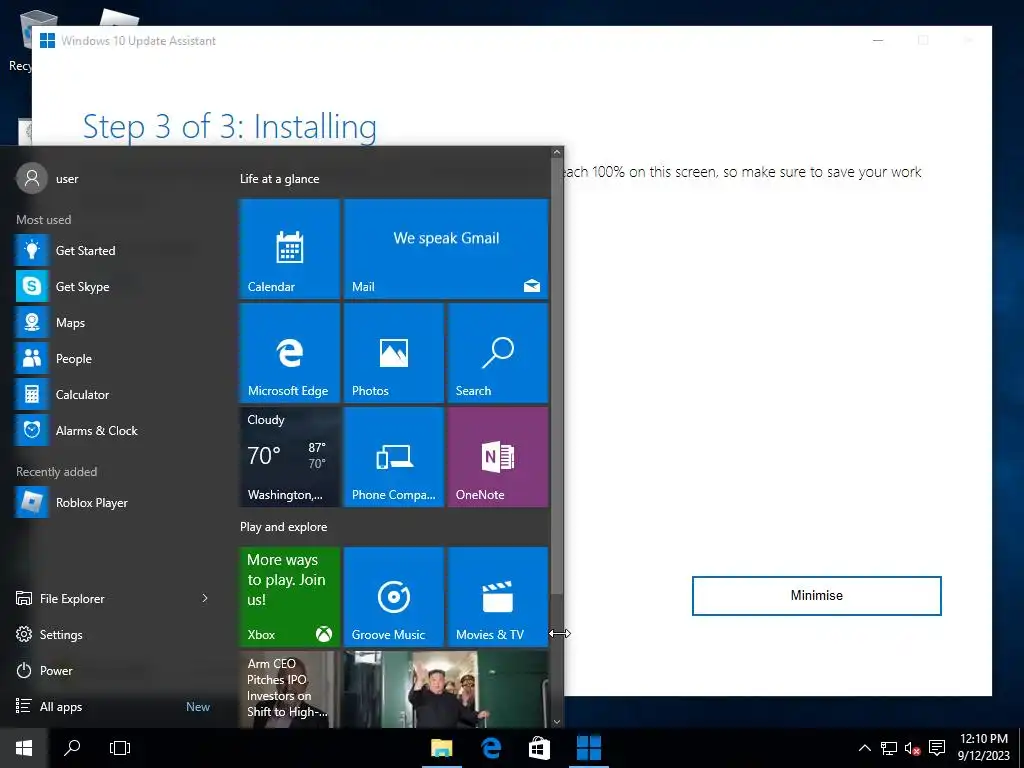Open the news photo tile

click(446, 689)
